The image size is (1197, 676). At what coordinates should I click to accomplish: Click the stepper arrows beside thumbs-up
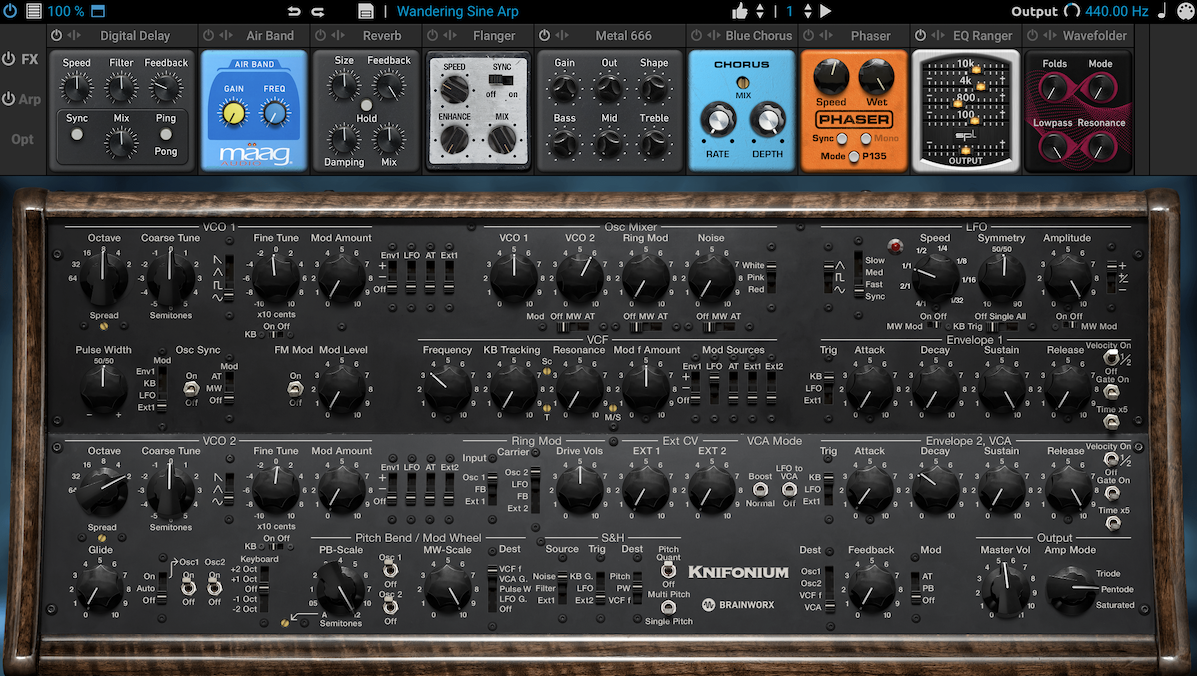pyautogui.click(x=760, y=12)
